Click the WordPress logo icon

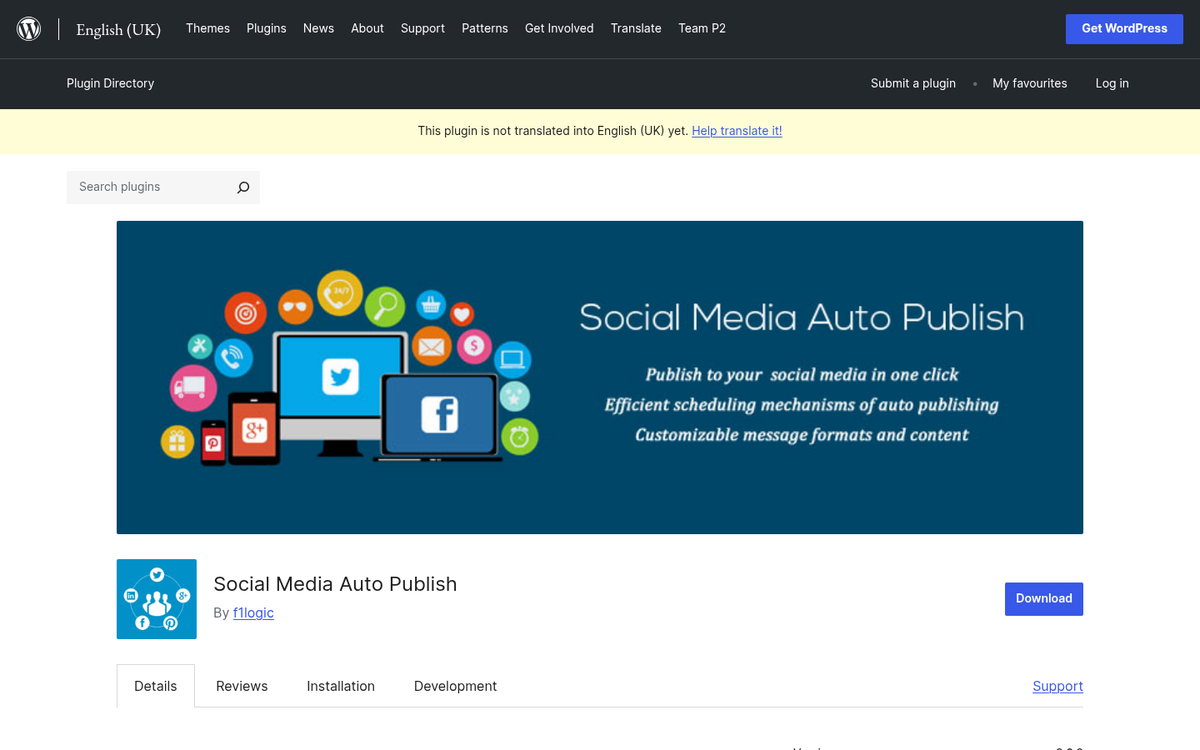tap(28, 28)
